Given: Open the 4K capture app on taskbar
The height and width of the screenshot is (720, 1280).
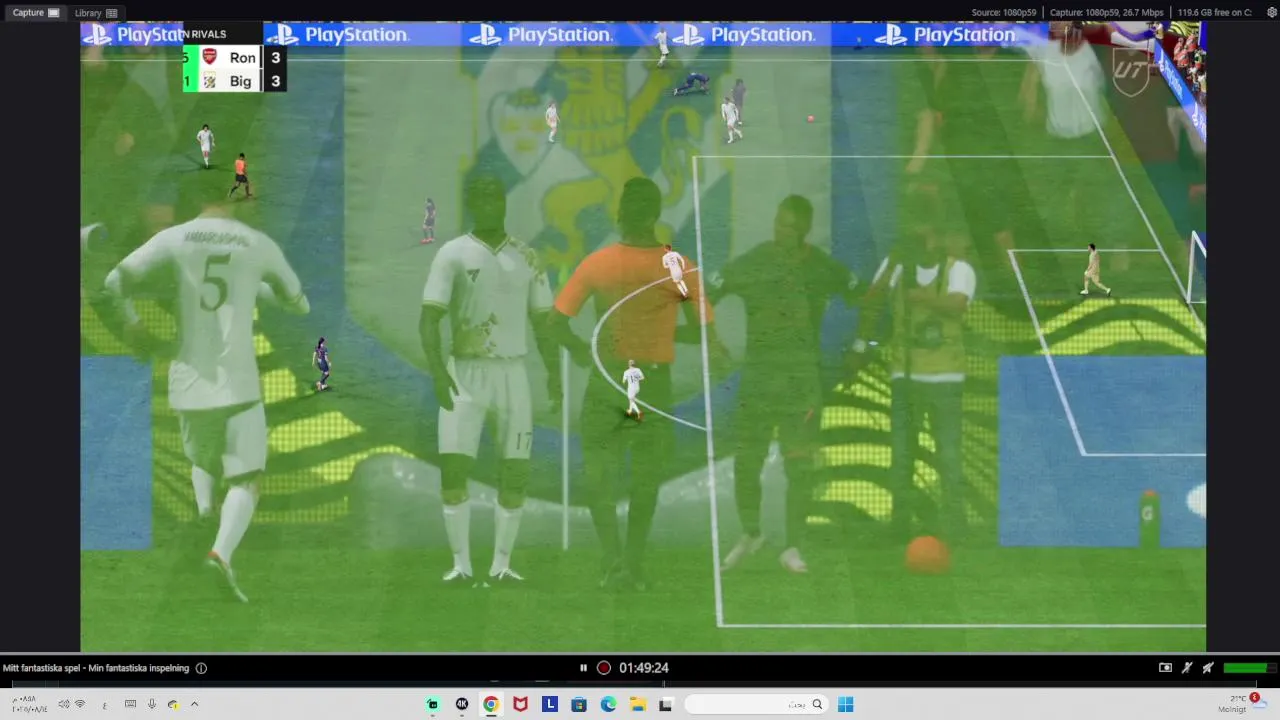Looking at the screenshot, I should click(x=462, y=704).
